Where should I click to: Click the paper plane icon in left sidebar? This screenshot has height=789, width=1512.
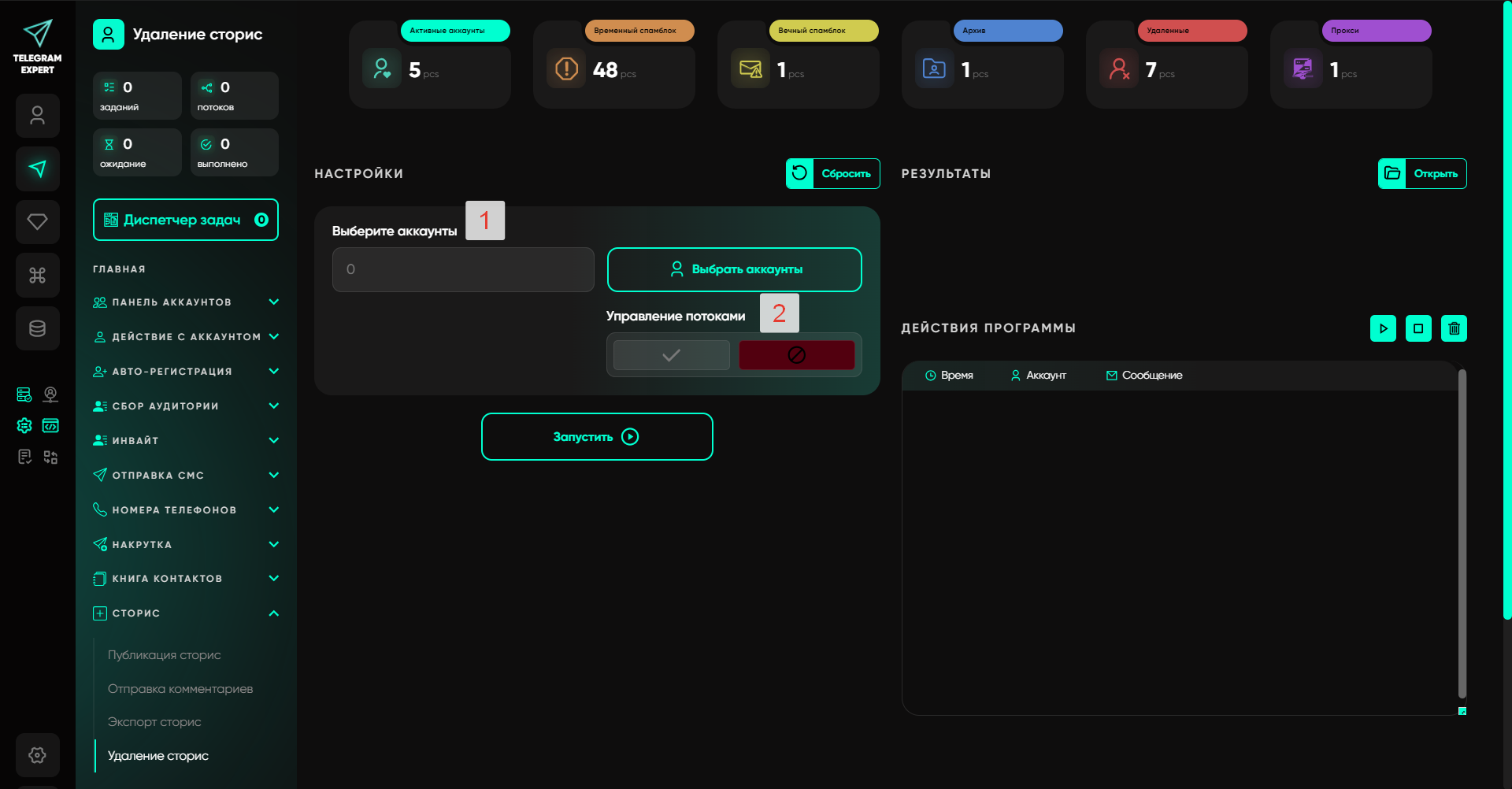coord(37,169)
